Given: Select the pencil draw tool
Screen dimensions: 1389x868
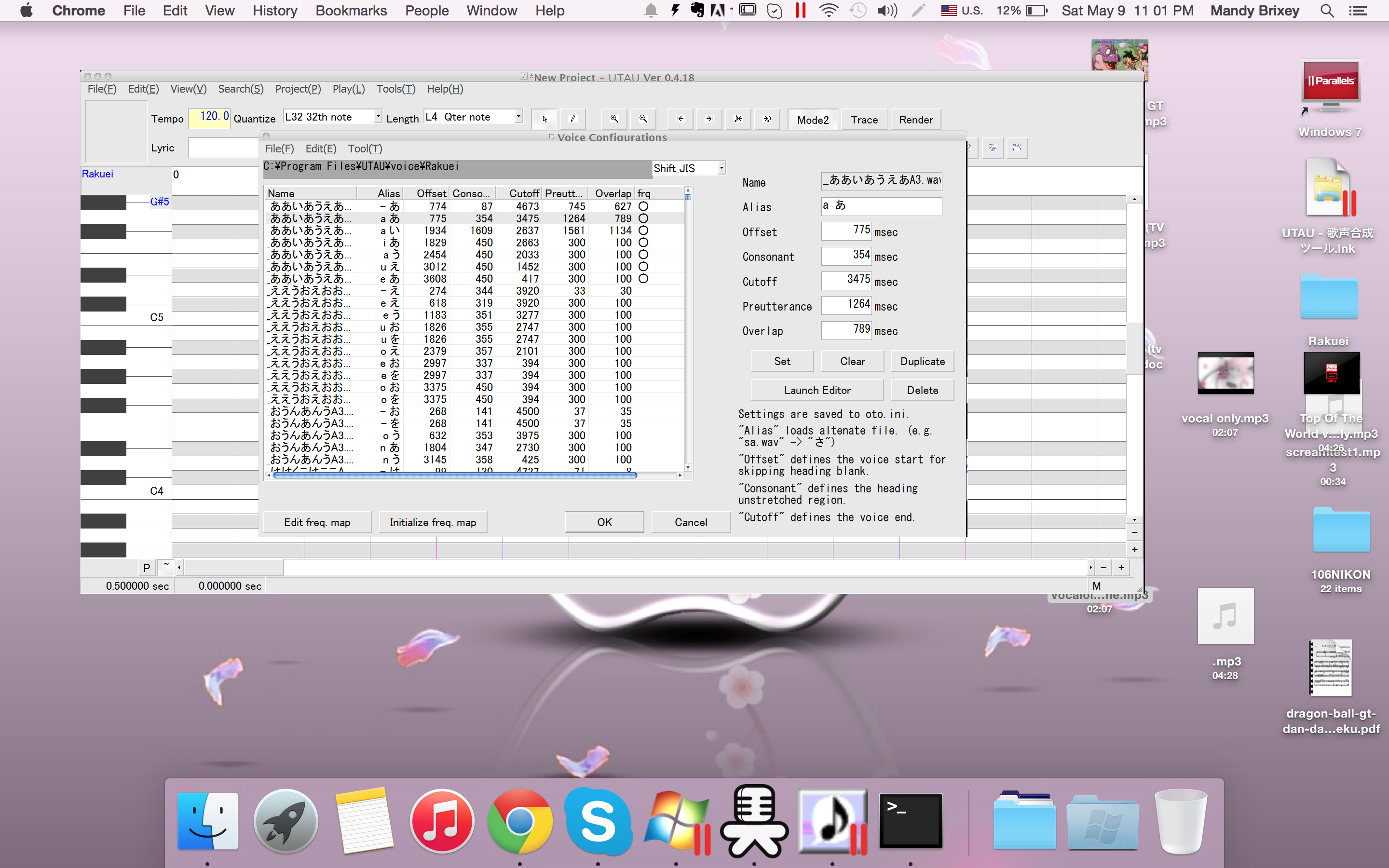Looking at the screenshot, I should [572, 119].
